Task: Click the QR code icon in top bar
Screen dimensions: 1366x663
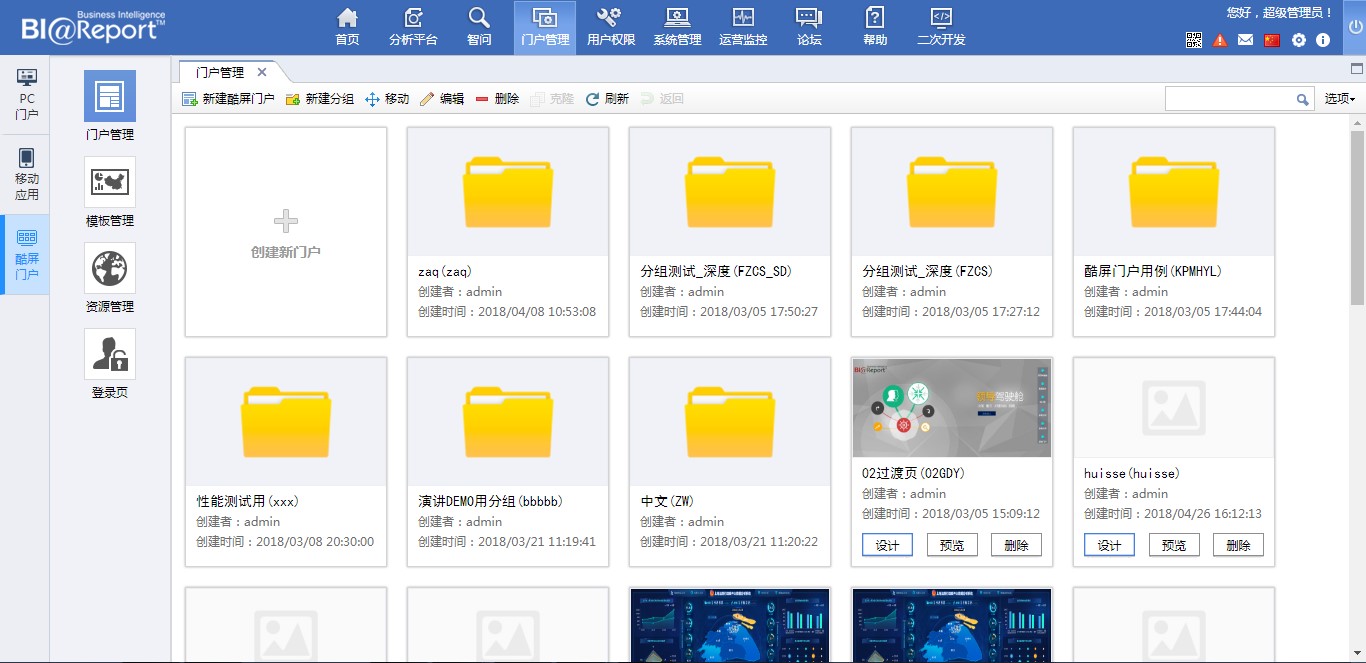Action: click(1194, 40)
